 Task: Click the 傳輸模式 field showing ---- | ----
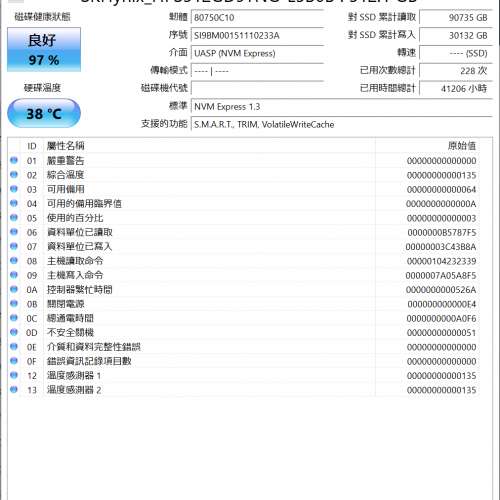coord(257,71)
